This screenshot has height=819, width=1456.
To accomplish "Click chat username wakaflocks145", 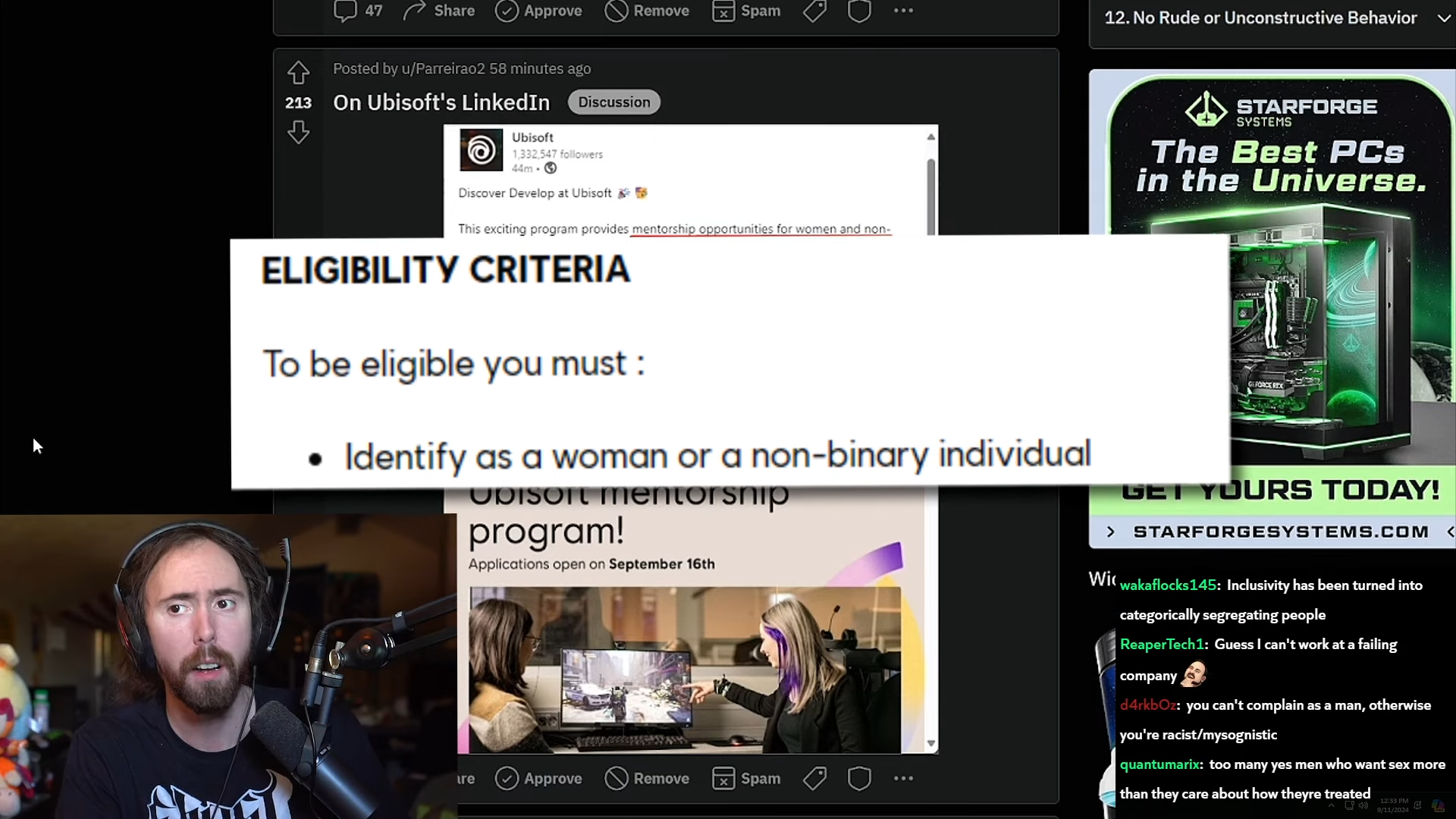I will pos(1168,585).
